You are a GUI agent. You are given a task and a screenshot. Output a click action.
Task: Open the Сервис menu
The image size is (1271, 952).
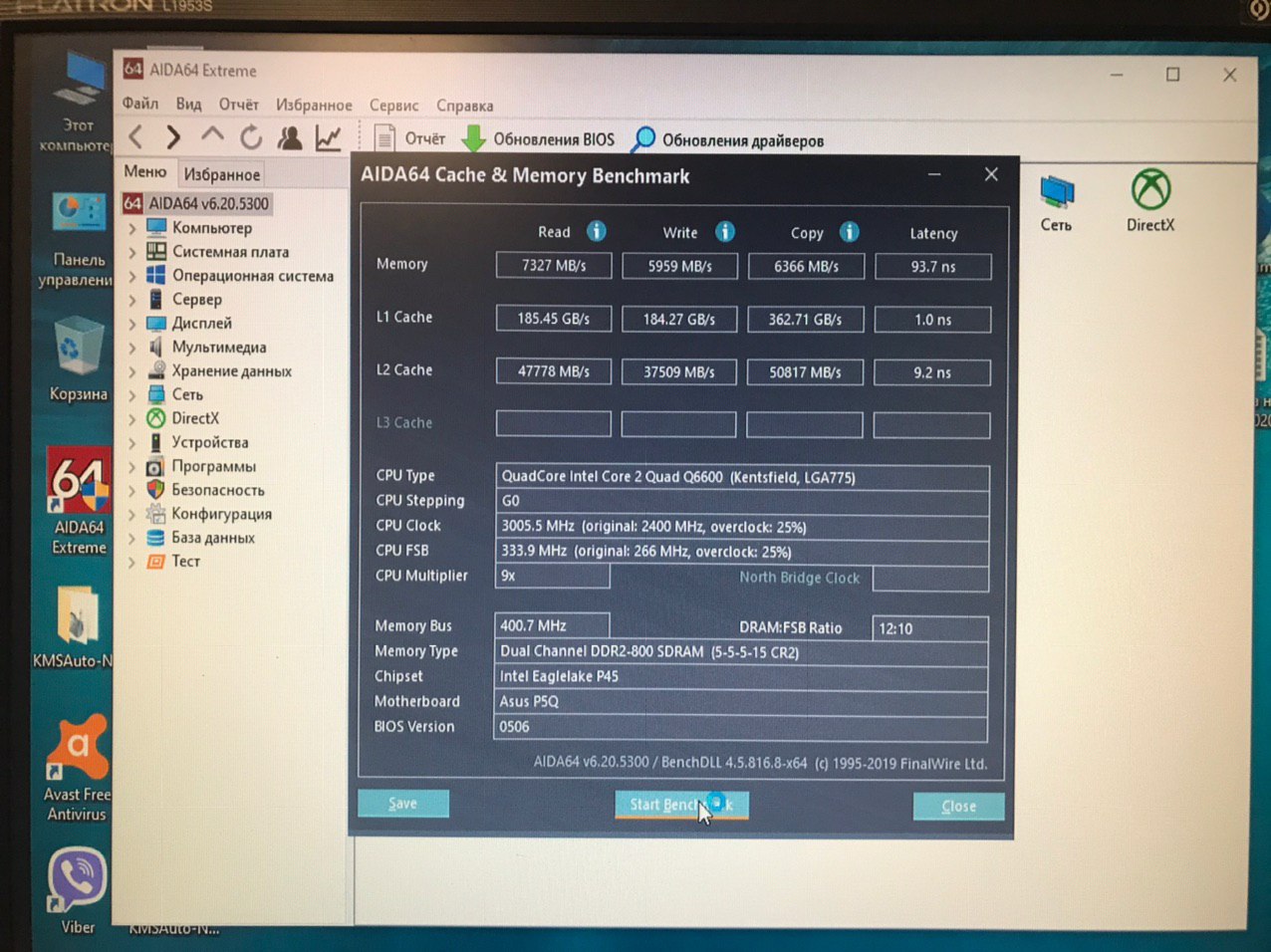393,106
